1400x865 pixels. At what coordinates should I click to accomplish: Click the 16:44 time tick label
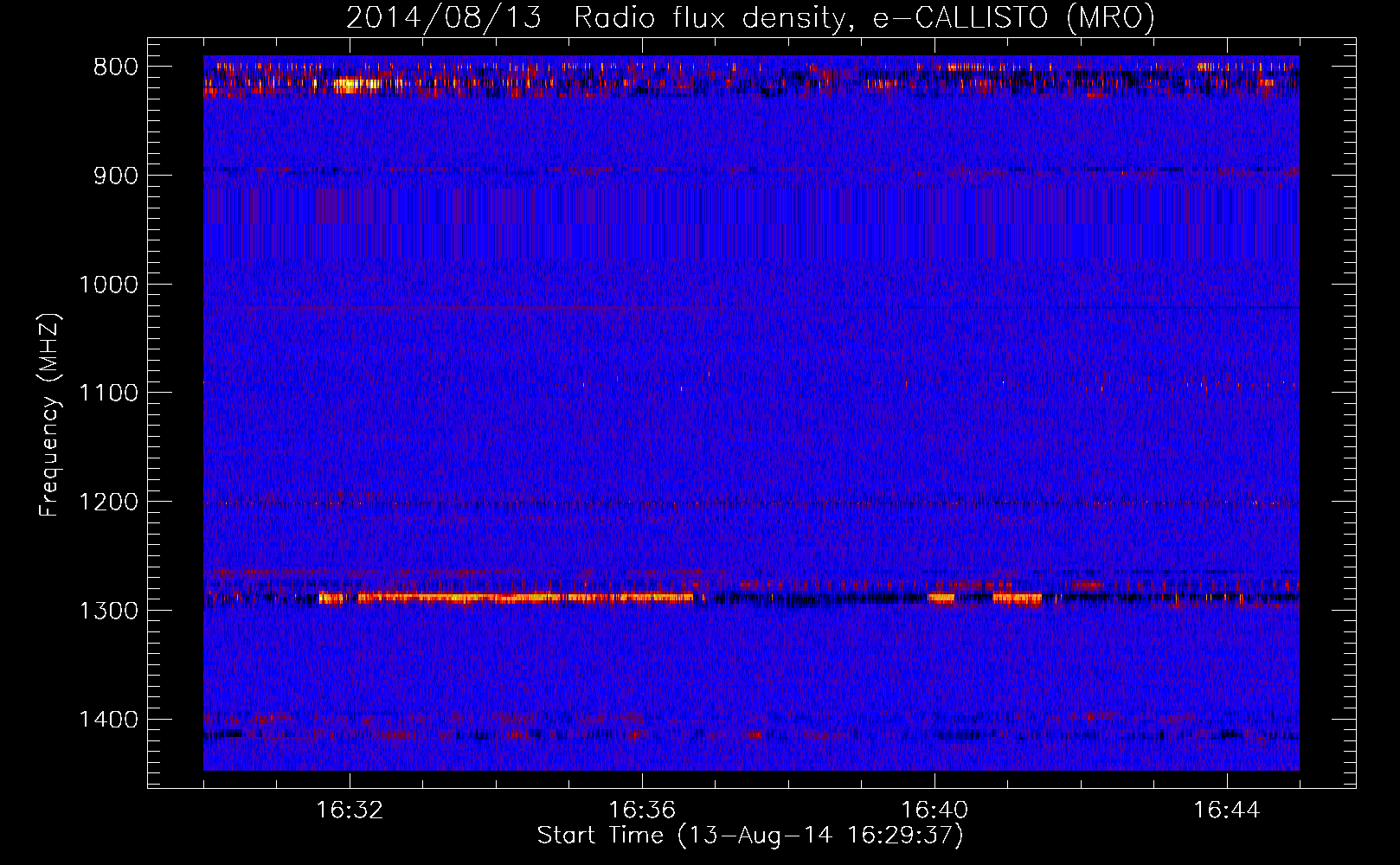pyautogui.click(x=1227, y=811)
